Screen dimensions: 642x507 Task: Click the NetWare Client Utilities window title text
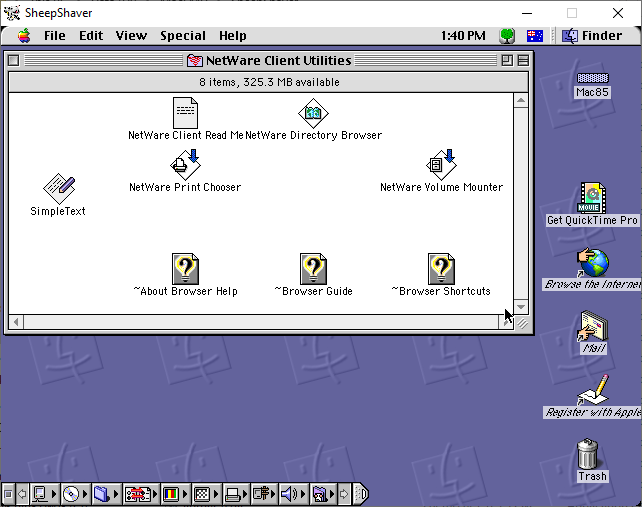click(x=278, y=61)
